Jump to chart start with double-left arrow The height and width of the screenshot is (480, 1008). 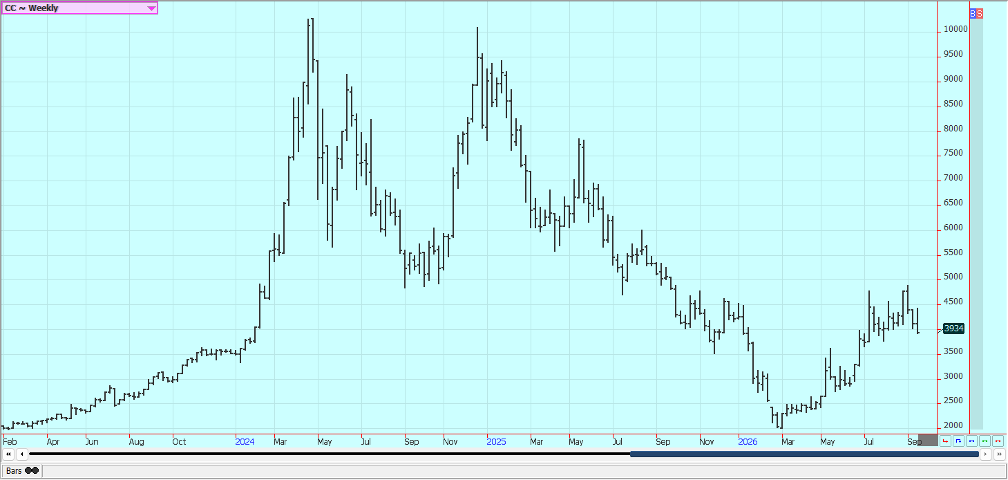pos(8,454)
